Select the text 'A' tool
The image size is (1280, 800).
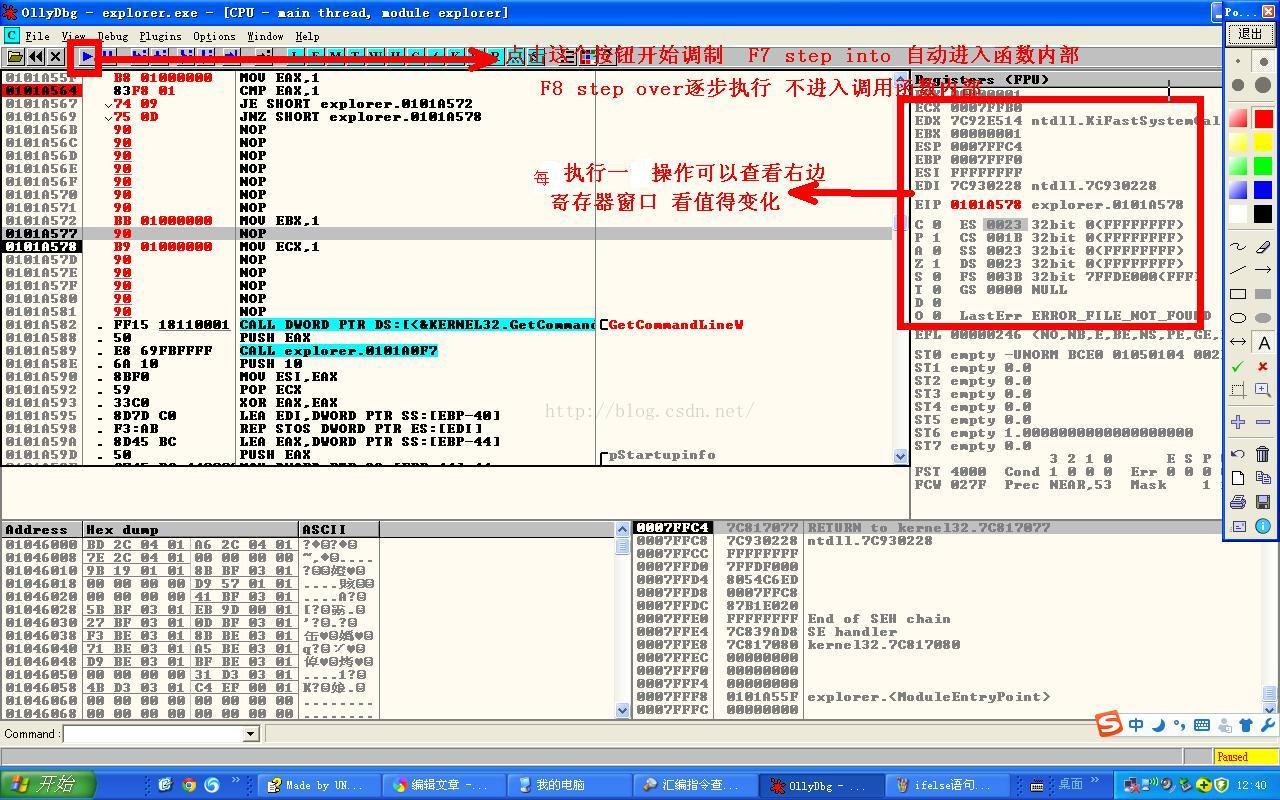tap(1263, 342)
